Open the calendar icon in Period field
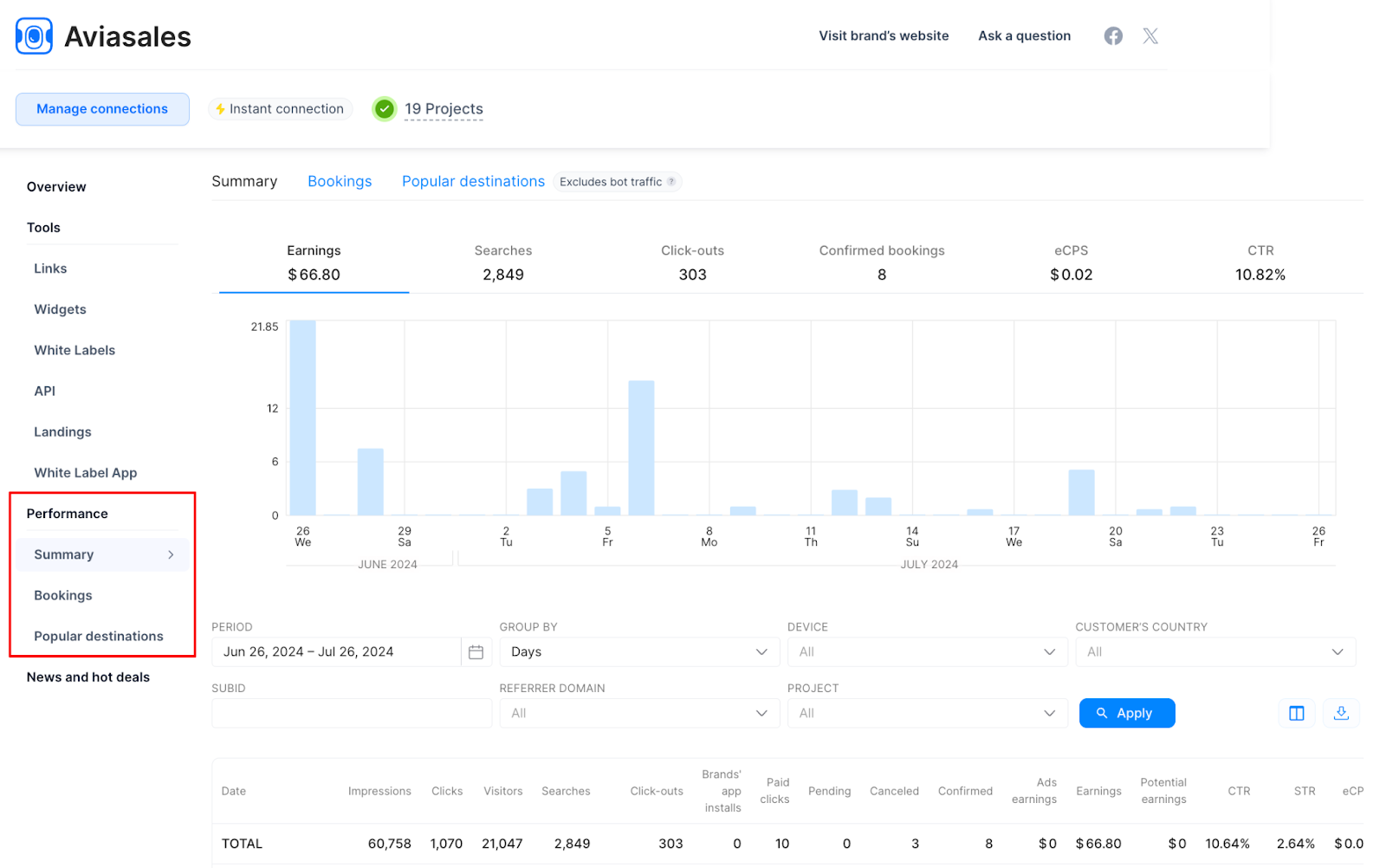The width and height of the screenshot is (1386, 868). click(x=476, y=652)
